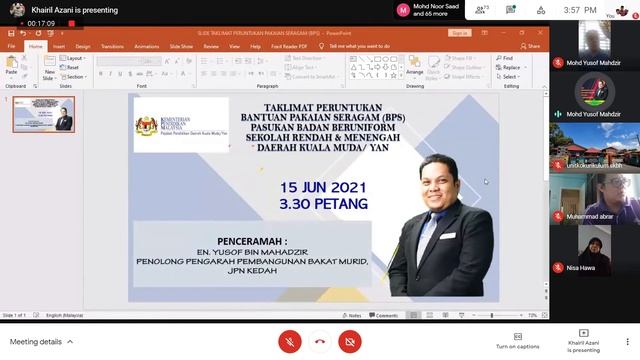Open the Replace dropdown arrow

coord(526,68)
